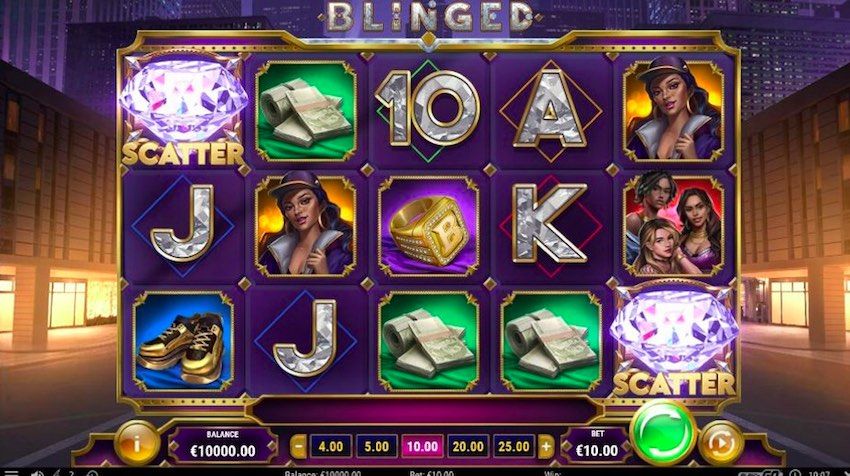Select the 4.00 bet option
Screen dimensions: 850x476
331,447
